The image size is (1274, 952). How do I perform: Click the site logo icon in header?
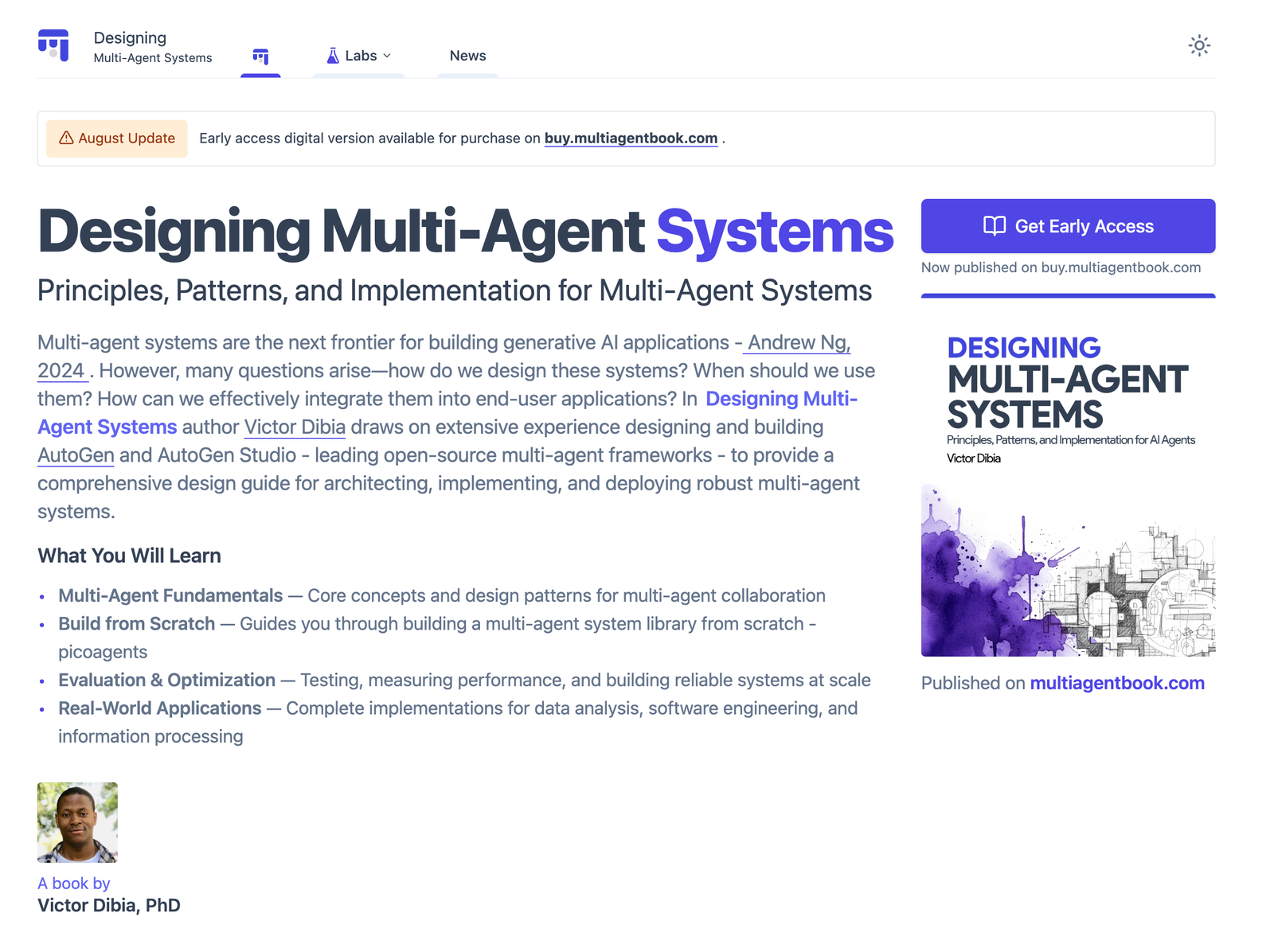53,45
